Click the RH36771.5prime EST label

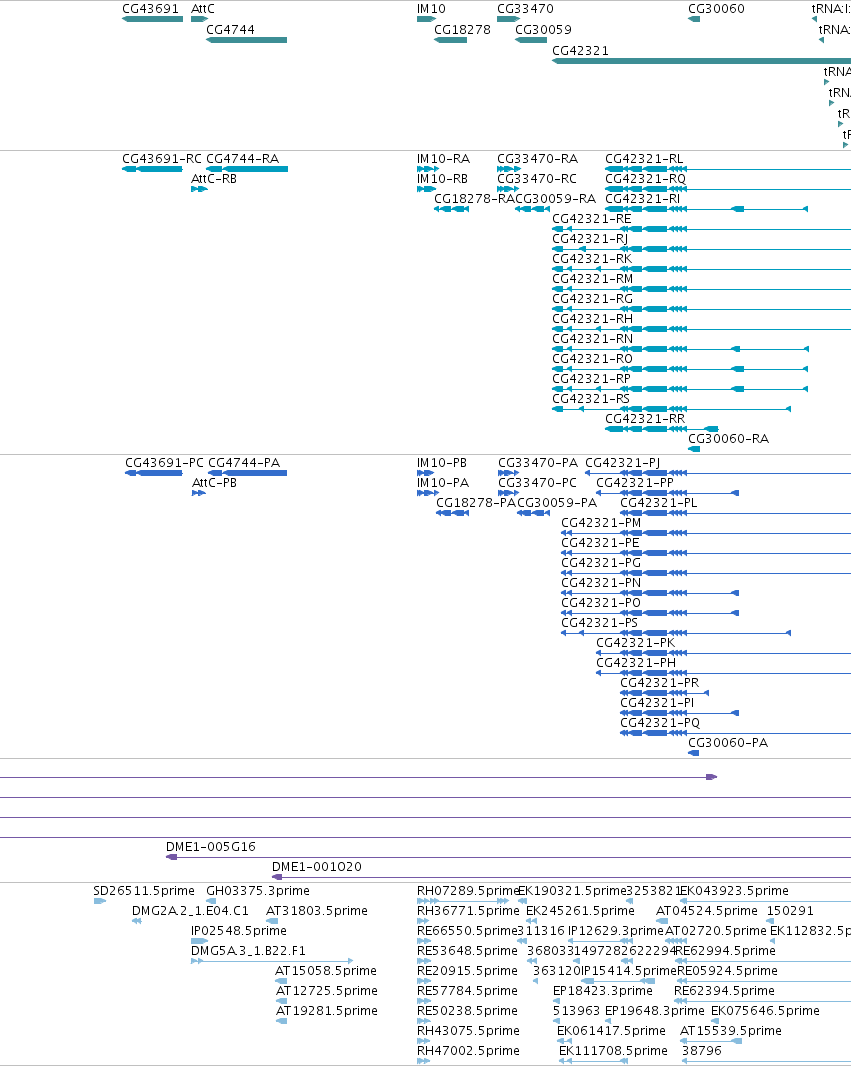[468, 911]
